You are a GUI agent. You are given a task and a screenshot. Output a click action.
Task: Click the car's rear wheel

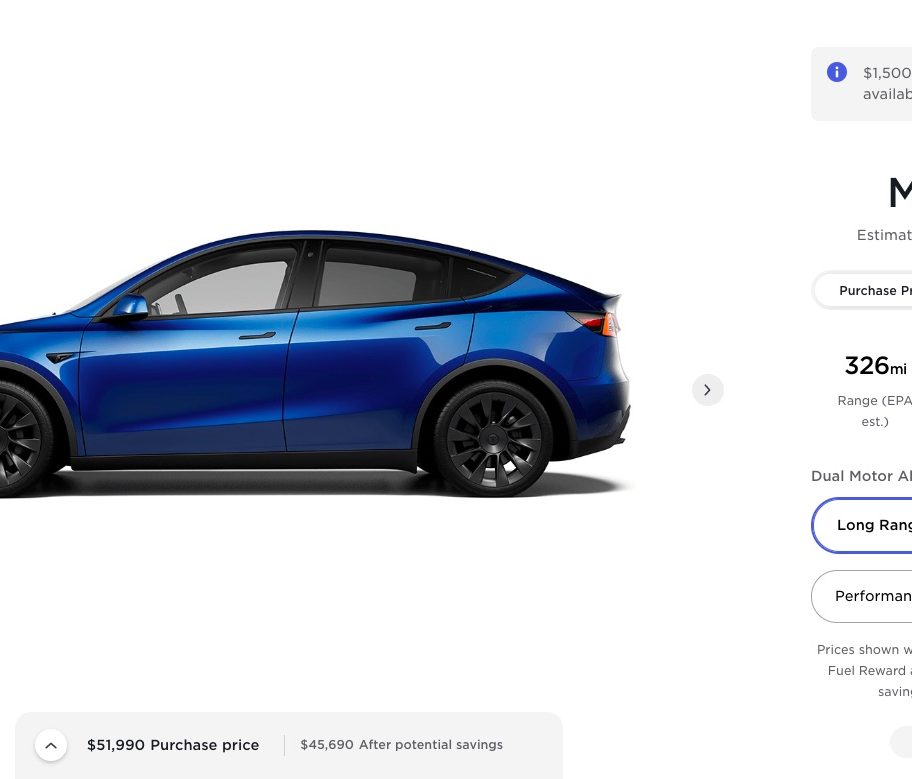coord(493,439)
